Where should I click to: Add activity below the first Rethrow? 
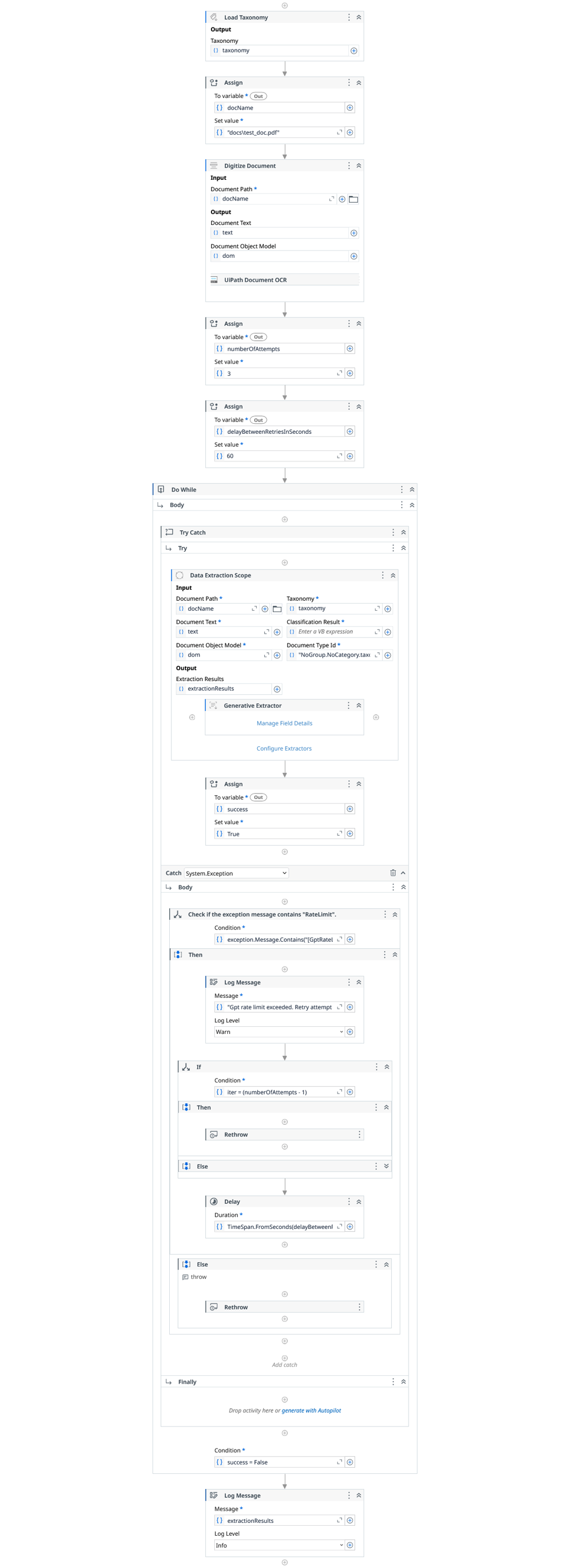pyautogui.click(x=284, y=1147)
